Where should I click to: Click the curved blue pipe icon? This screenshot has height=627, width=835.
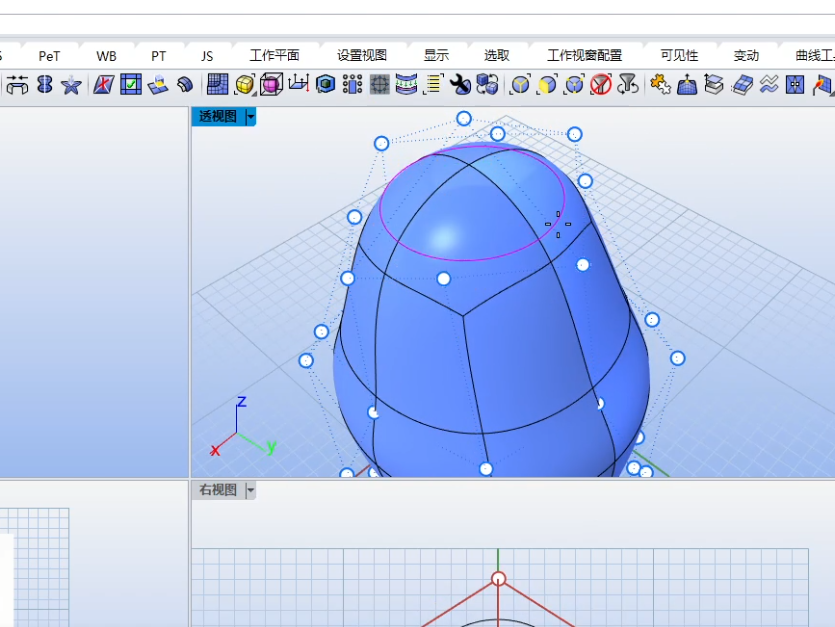tap(184, 85)
